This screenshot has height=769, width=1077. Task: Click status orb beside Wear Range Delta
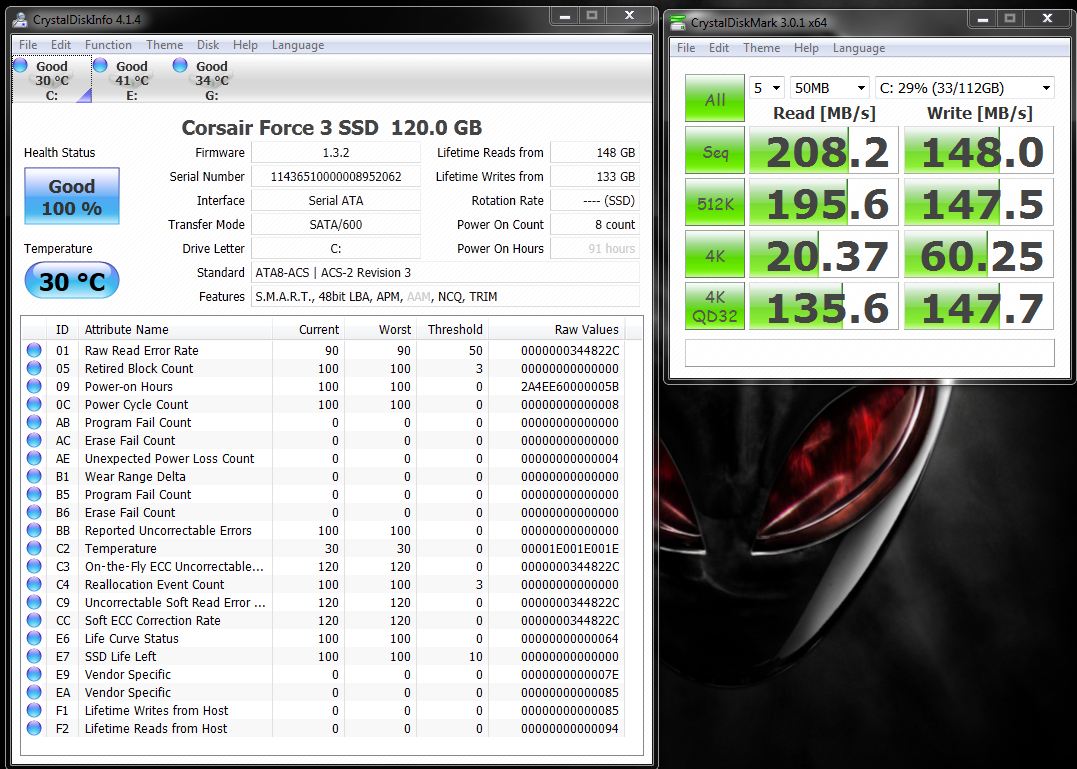[34, 477]
